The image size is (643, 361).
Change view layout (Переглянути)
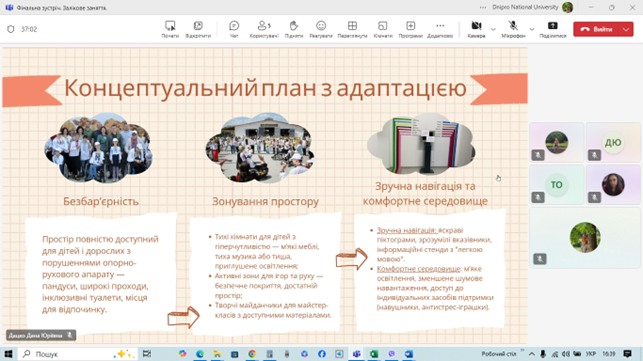tap(352, 29)
